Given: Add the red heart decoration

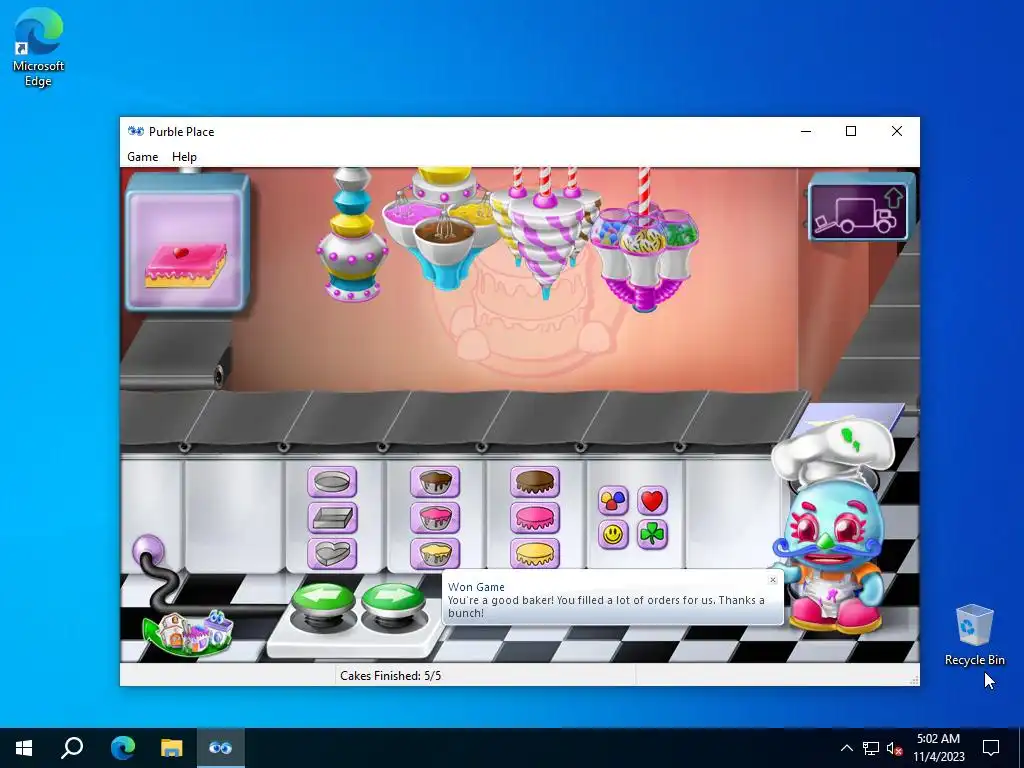Looking at the screenshot, I should point(652,501).
